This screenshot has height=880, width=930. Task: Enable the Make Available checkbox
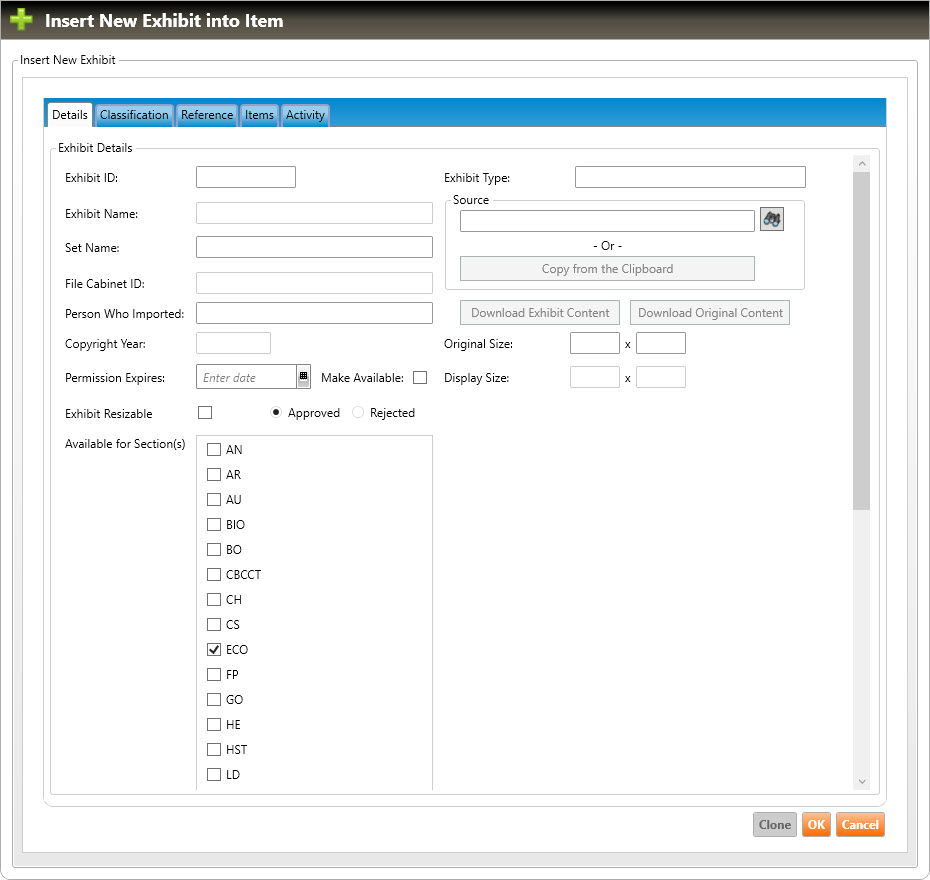(420, 377)
